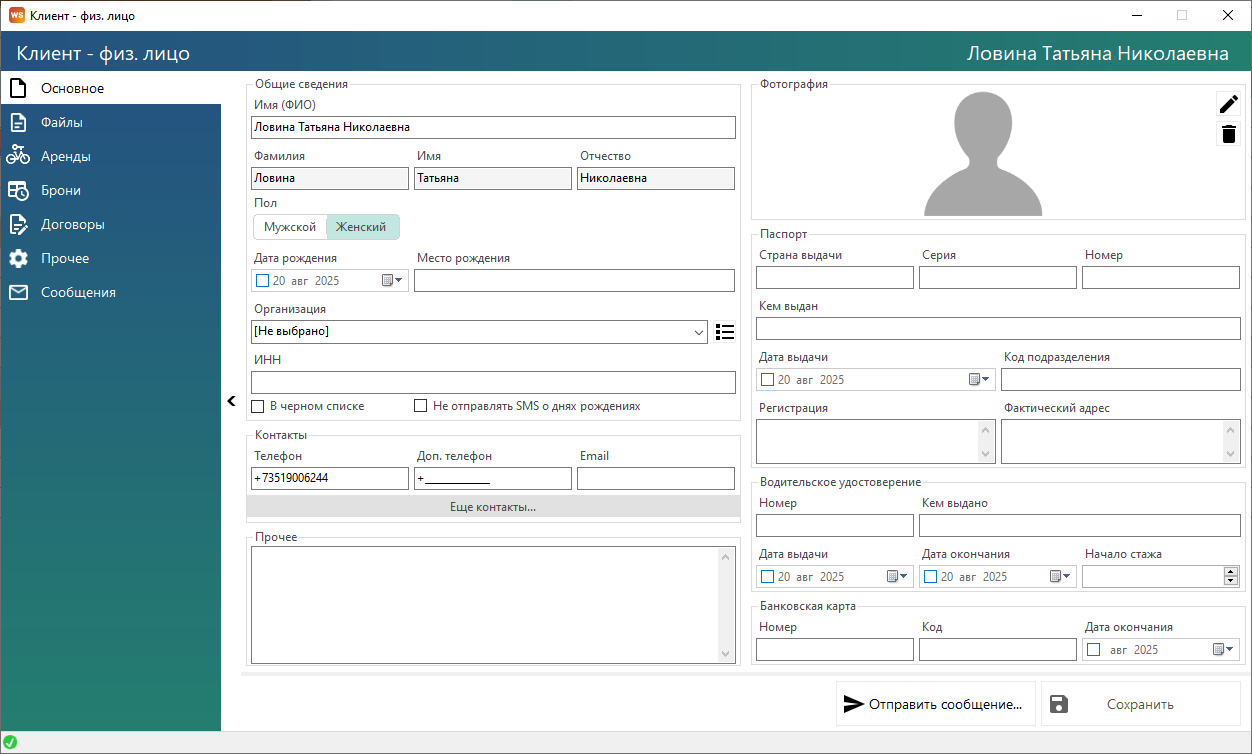Image resolution: width=1252 pixels, height=754 pixels.
Task: Open passport Дата выдачи calendar dropdown
Action: (979, 380)
